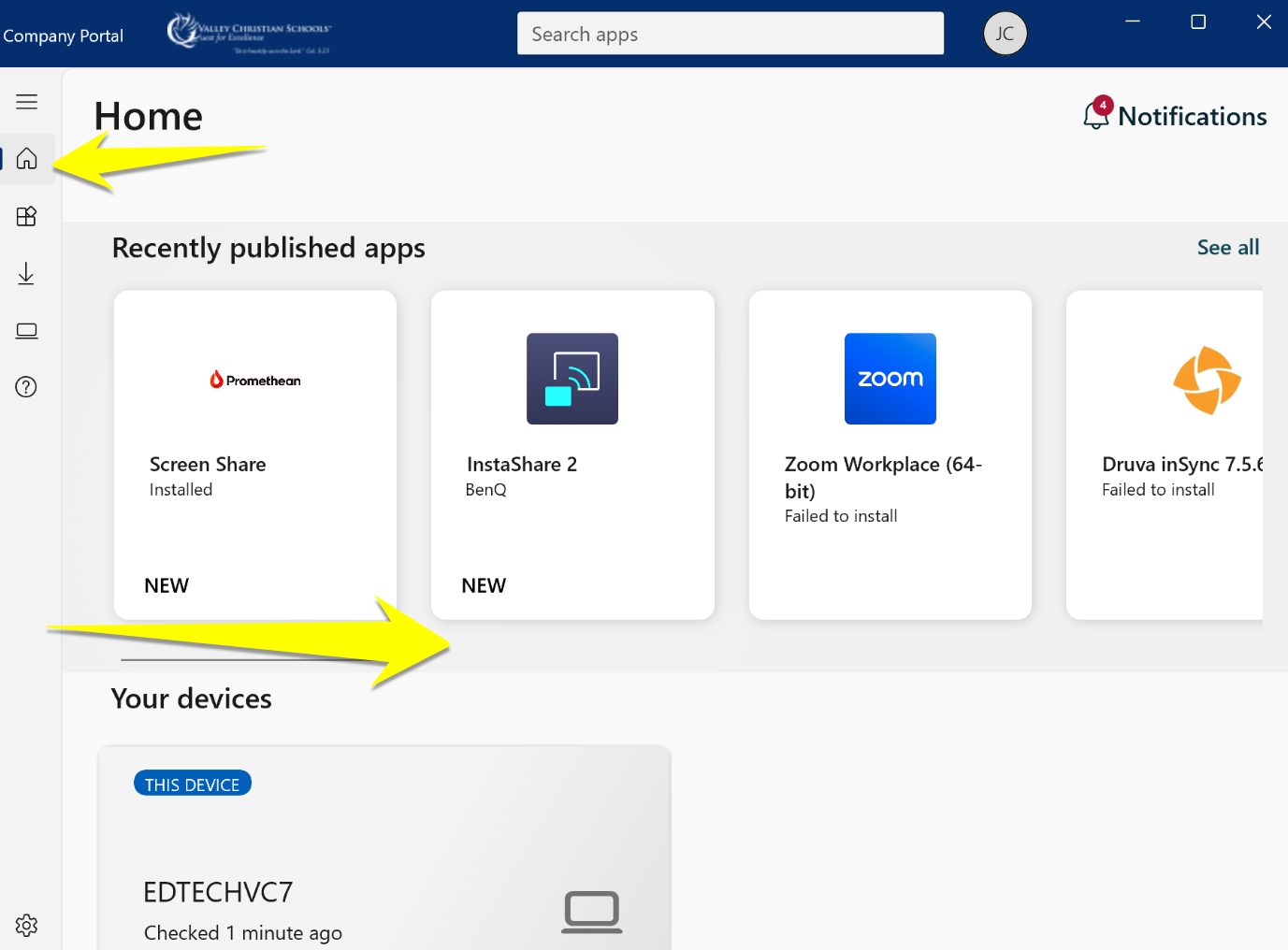
Task: Click inside the Search apps field
Action: click(730, 33)
